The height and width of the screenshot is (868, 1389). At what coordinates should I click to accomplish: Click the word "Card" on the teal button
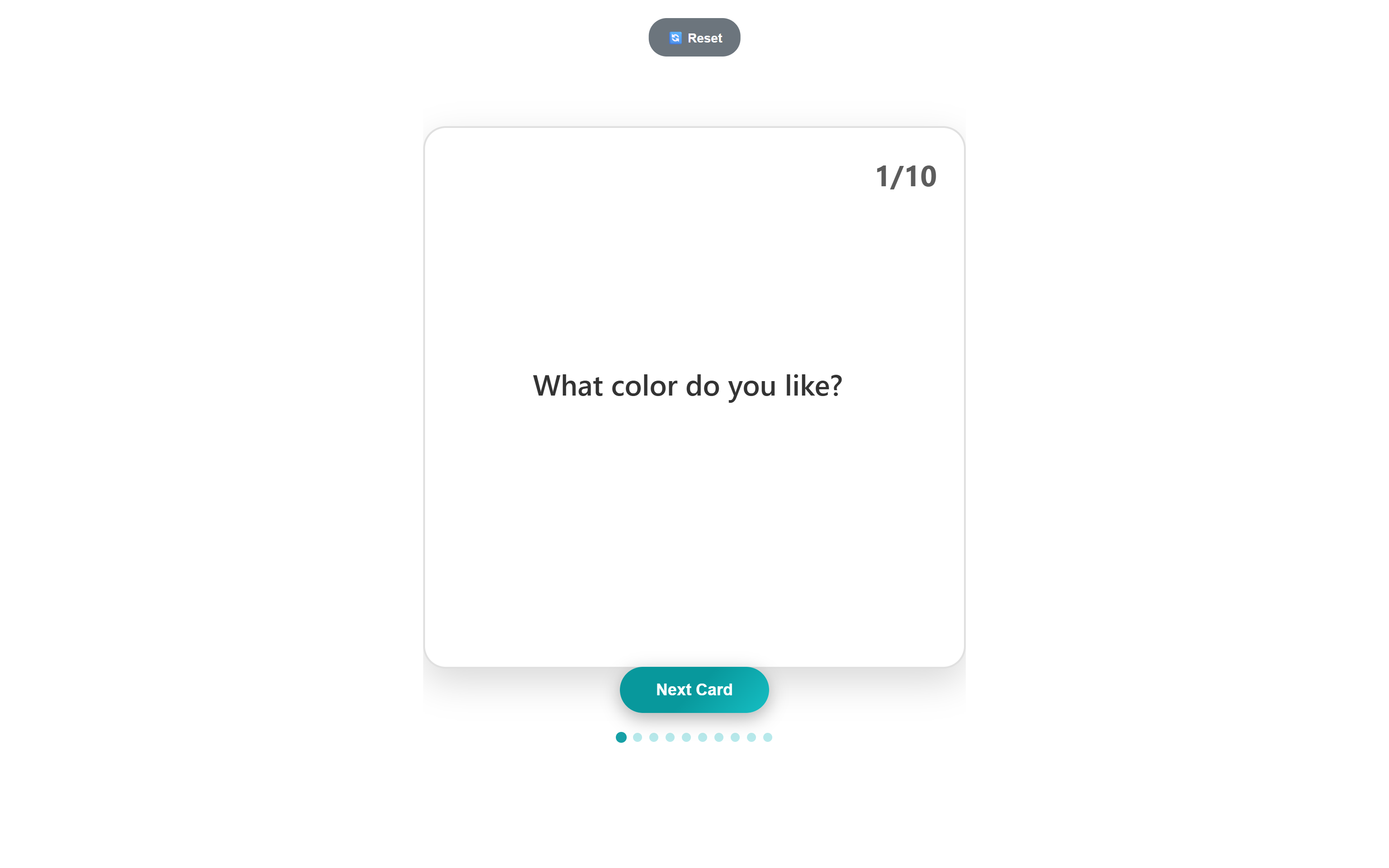[x=714, y=689]
